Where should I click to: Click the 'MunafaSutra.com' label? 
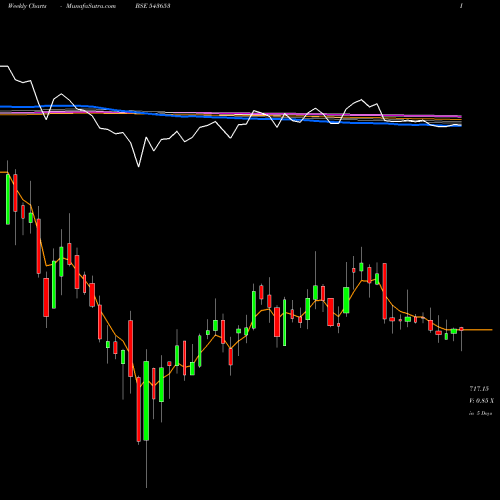coord(91,6)
